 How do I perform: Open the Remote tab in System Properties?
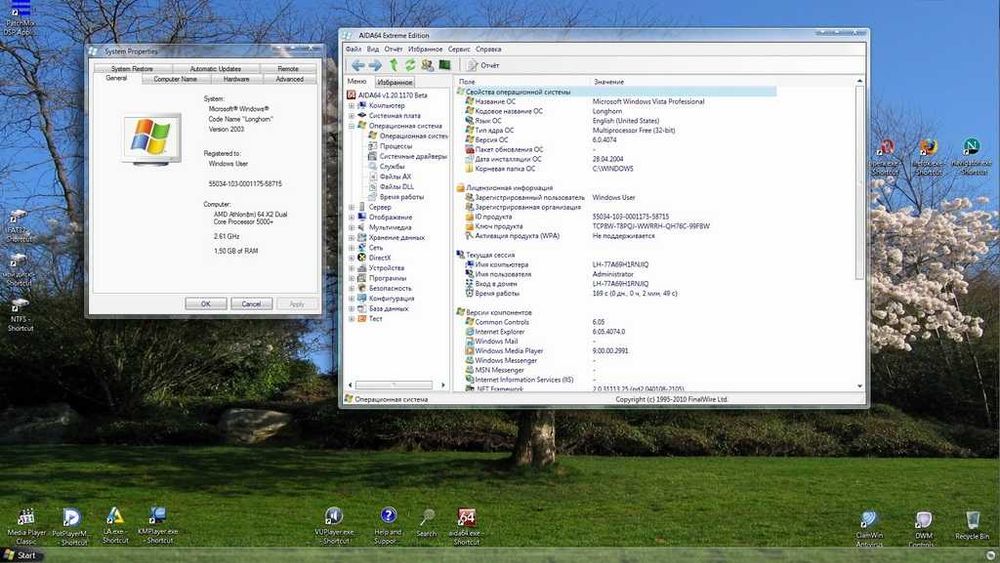(x=288, y=68)
